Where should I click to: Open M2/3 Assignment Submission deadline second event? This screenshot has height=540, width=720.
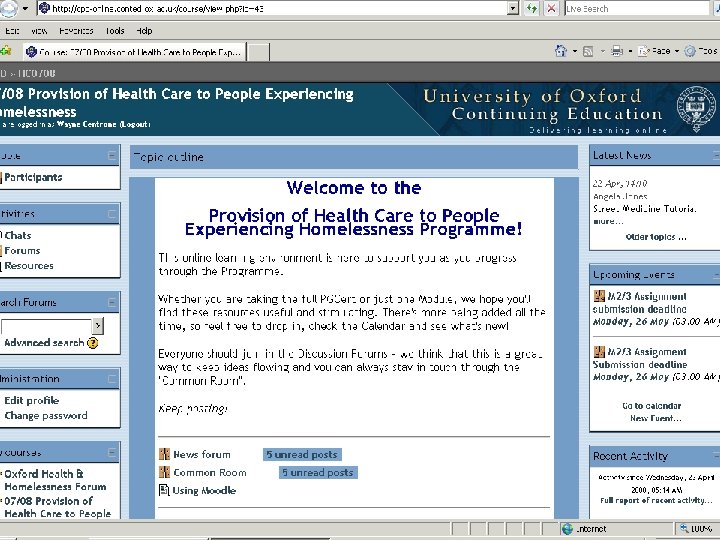tap(640, 358)
